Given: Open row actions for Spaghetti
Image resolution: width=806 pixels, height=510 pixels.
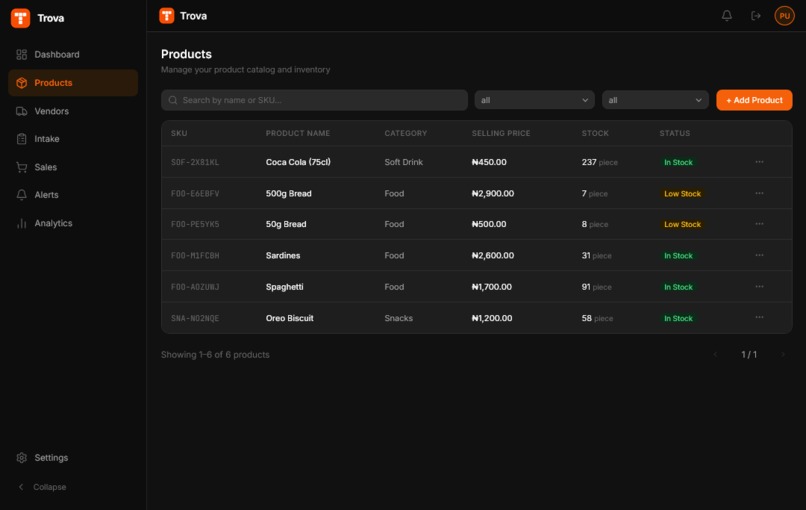Looking at the screenshot, I should (759, 287).
